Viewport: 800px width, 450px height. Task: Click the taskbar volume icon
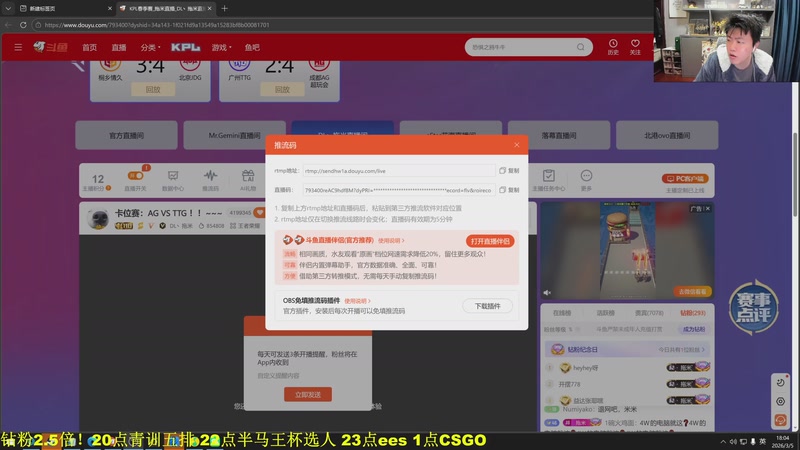coord(733,441)
